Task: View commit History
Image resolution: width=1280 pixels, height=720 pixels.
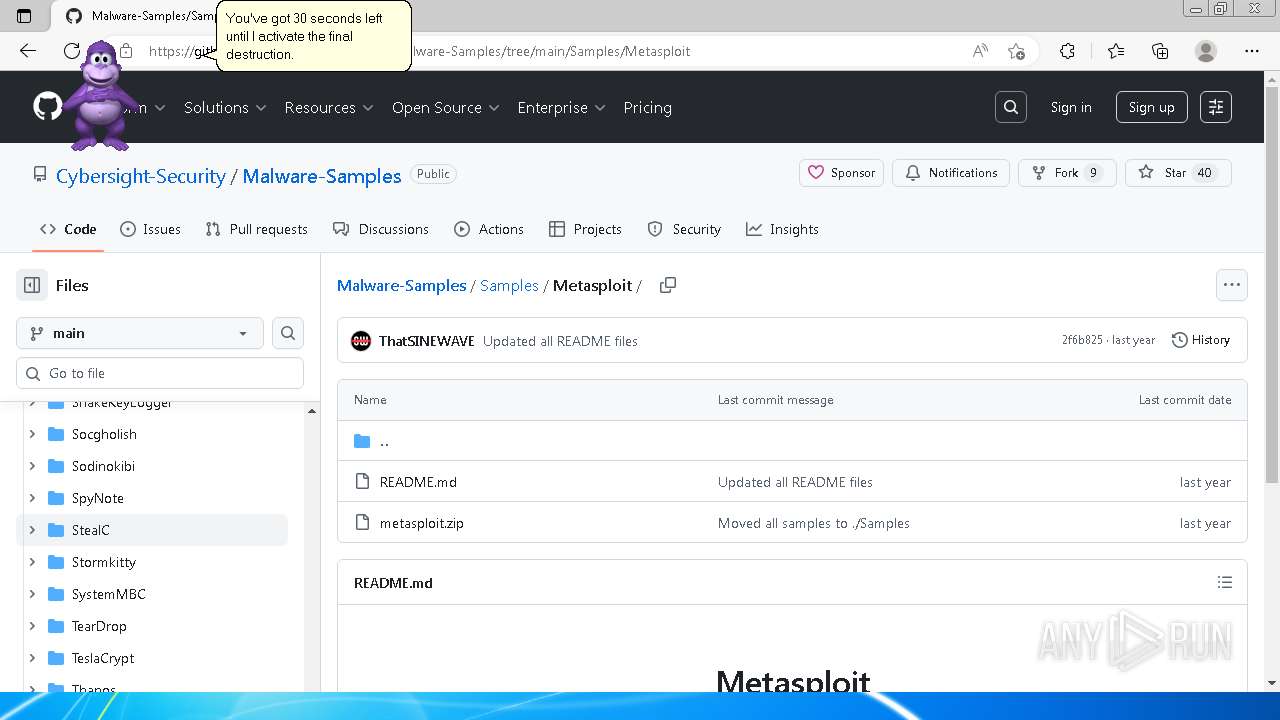Action: tap(1201, 340)
